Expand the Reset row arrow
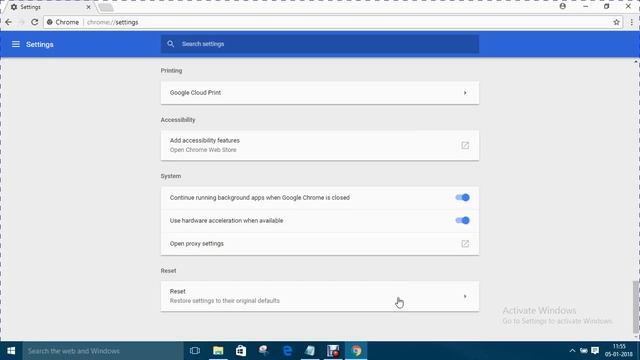 [x=465, y=296]
